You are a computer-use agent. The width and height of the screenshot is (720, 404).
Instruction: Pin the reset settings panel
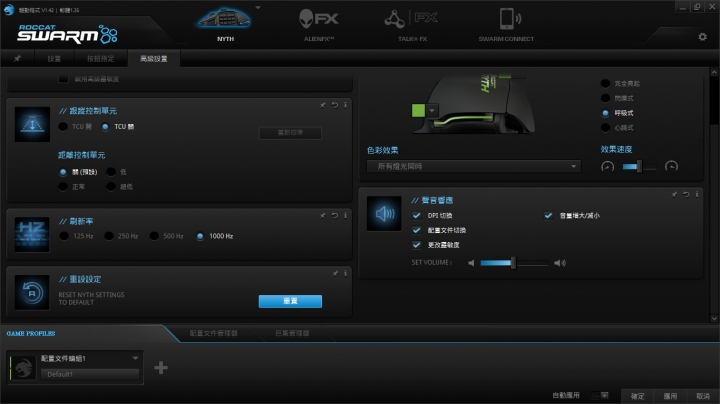coord(335,273)
